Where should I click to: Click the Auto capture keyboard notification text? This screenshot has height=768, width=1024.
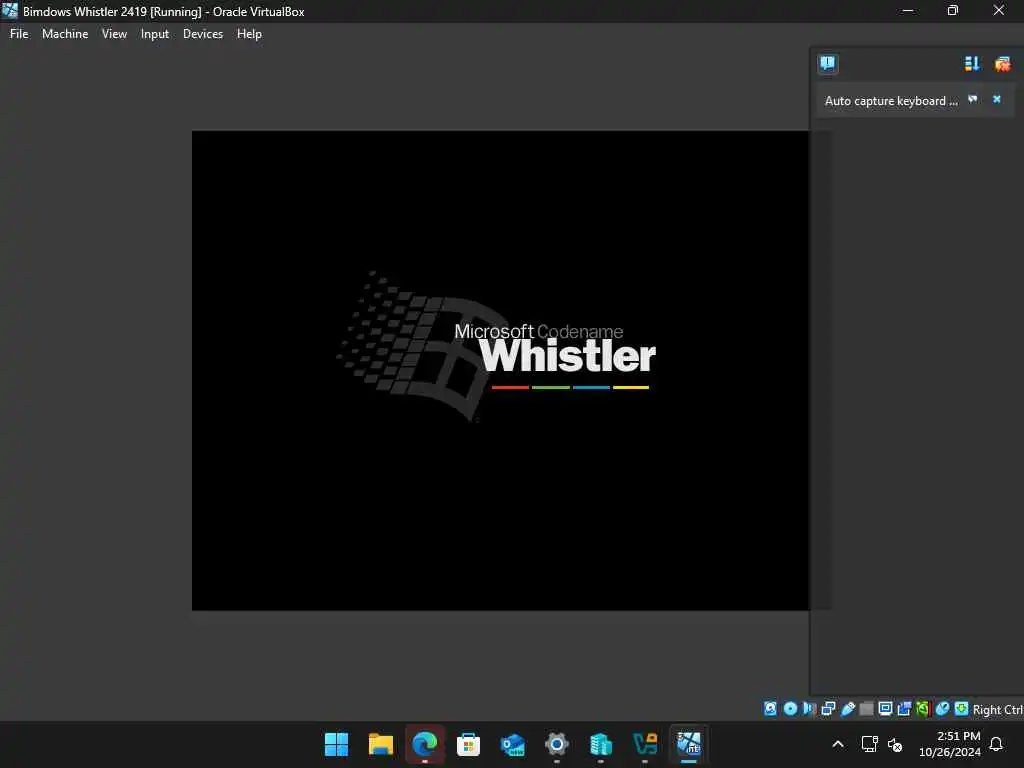click(891, 101)
